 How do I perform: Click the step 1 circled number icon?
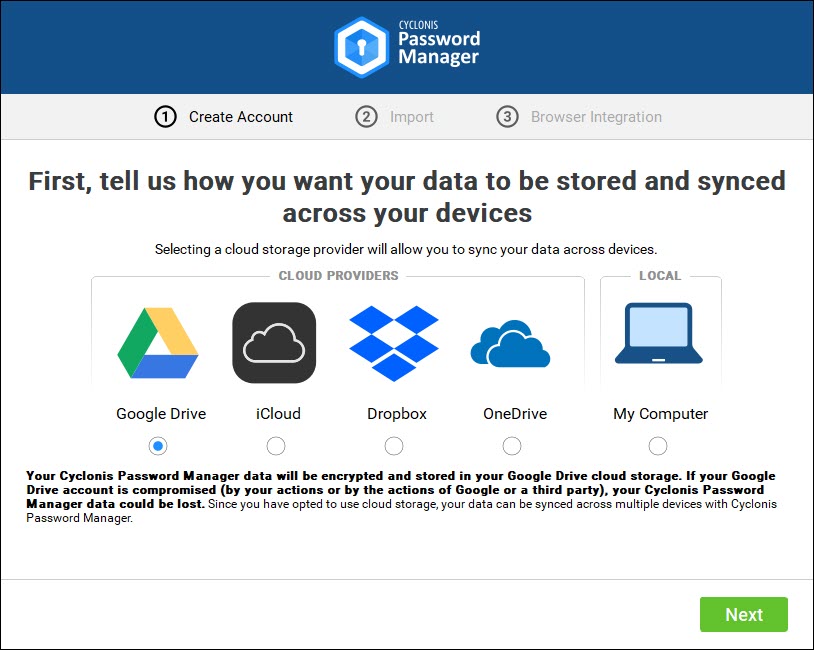pyautogui.click(x=165, y=117)
